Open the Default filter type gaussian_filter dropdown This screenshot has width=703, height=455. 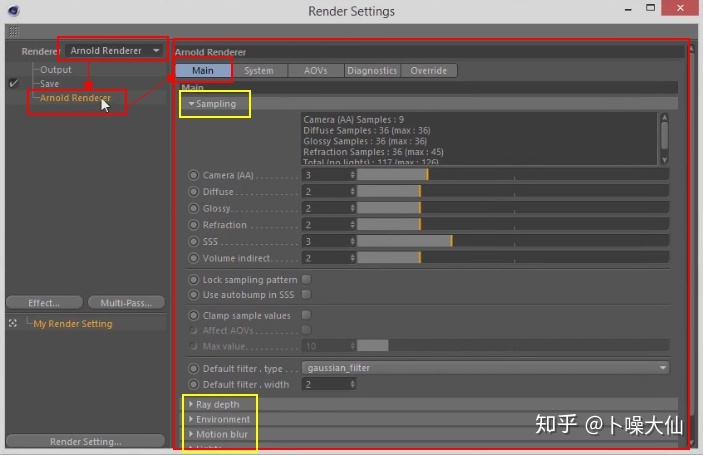[x=486, y=368]
